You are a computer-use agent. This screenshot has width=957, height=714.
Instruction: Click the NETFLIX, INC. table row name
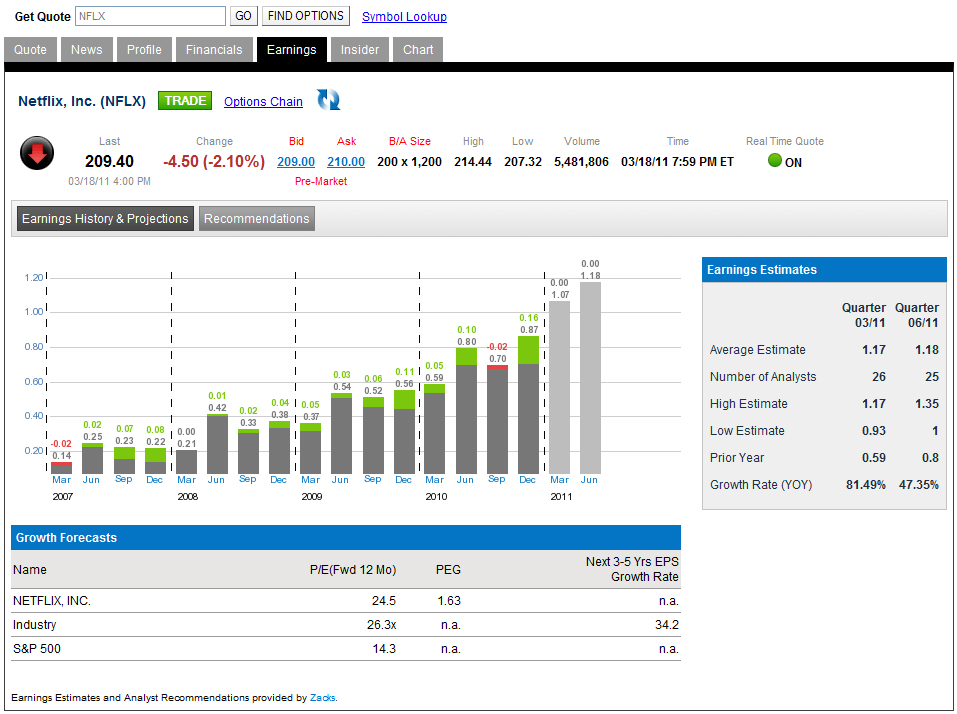pos(52,600)
